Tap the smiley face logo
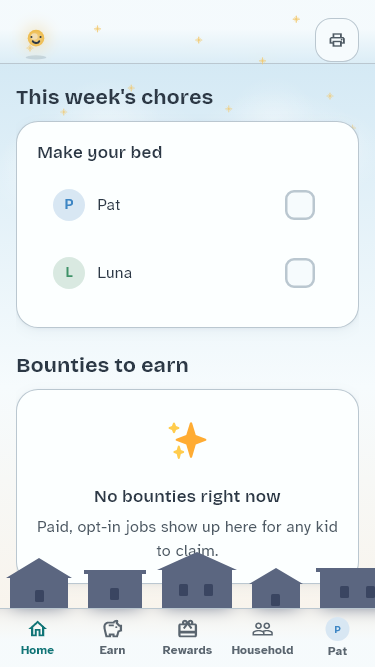This screenshot has width=375, height=667. (x=36, y=38)
